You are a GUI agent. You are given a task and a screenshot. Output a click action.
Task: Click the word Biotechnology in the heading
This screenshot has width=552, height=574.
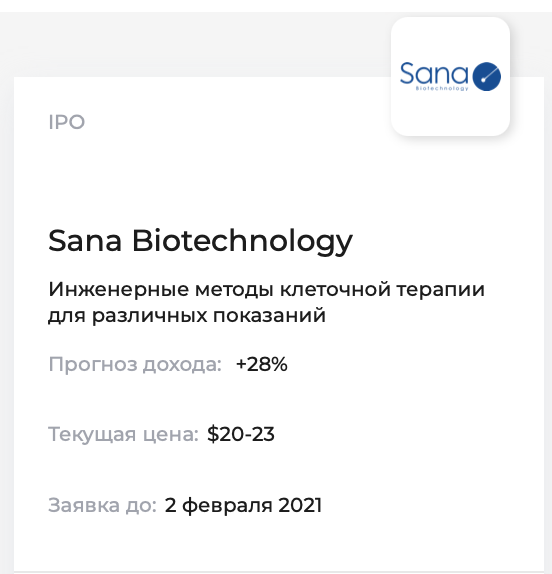tap(242, 241)
